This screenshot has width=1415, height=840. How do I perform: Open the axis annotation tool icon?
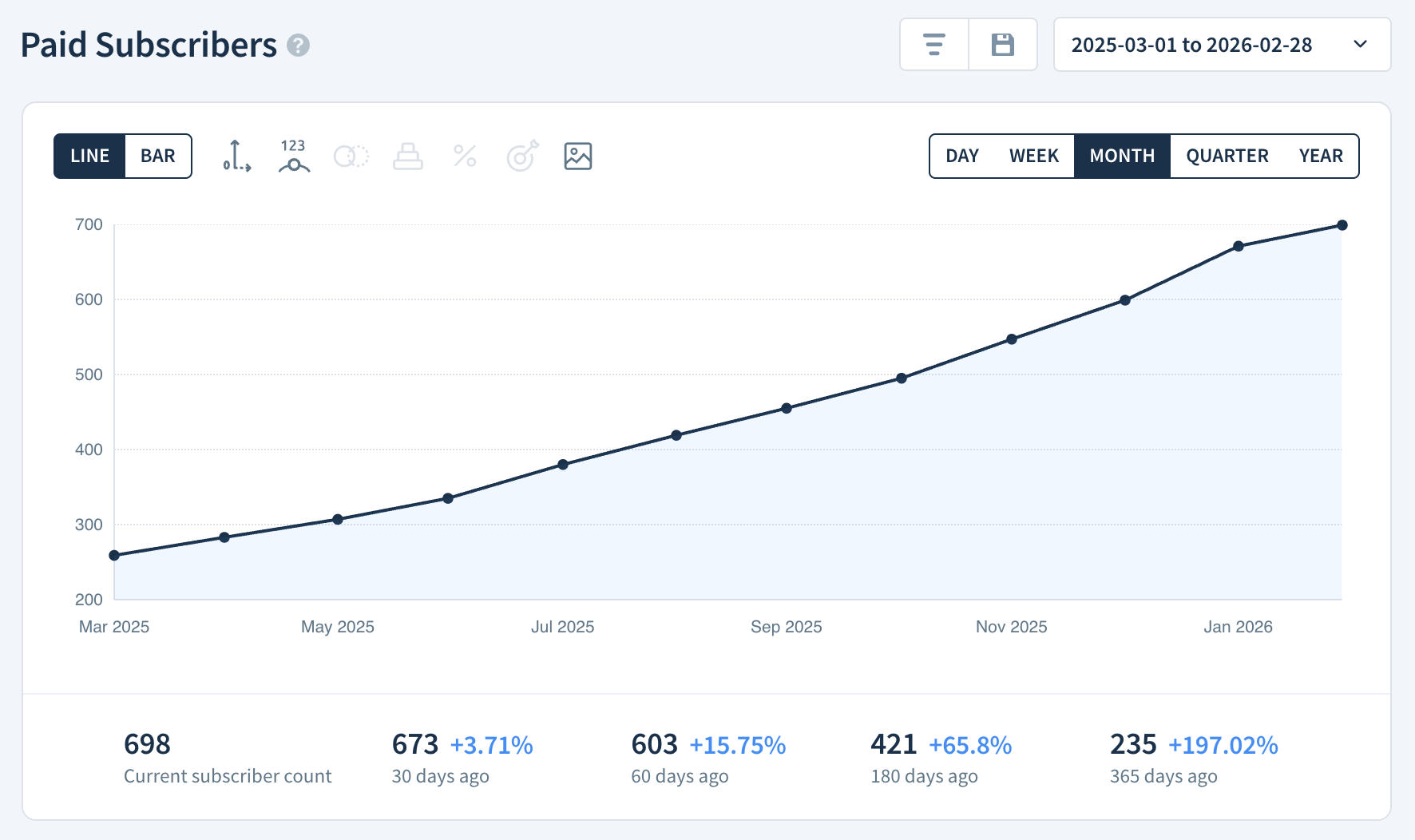tap(236, 157)
